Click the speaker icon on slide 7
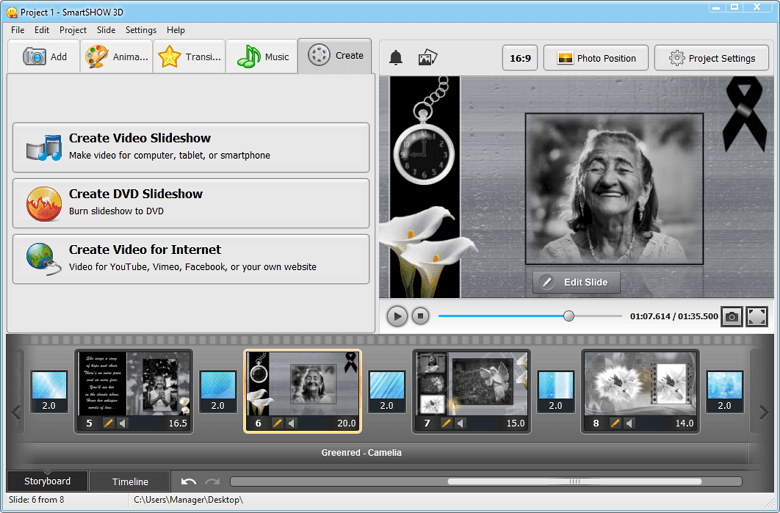This screenshot has height=513, width=780. (x=460, y=423)
